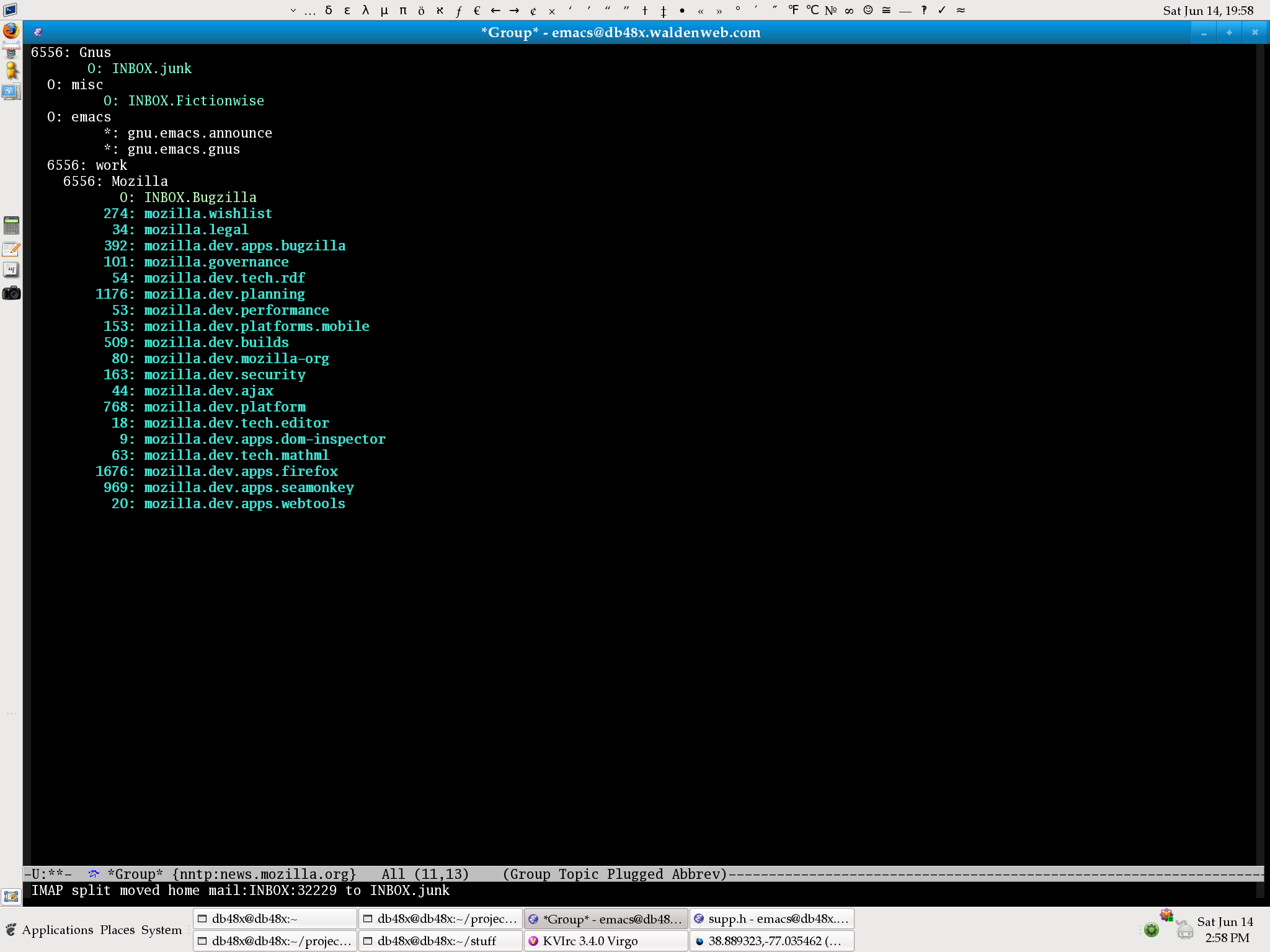Insert the degrees Celsius symbol from the palette

pos(812,10)
